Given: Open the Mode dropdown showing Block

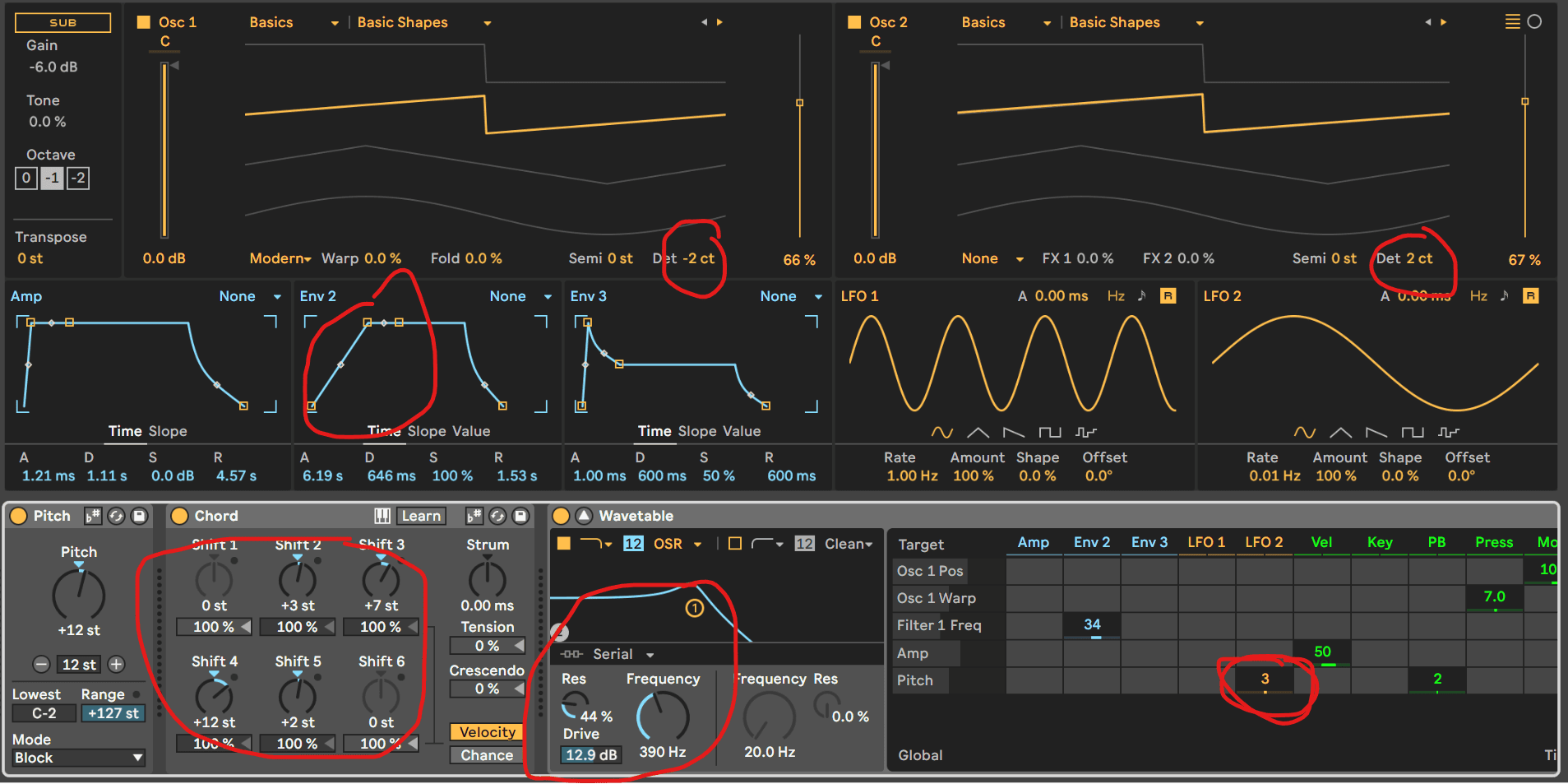Looking at the screenshot, I should point(76,758).
